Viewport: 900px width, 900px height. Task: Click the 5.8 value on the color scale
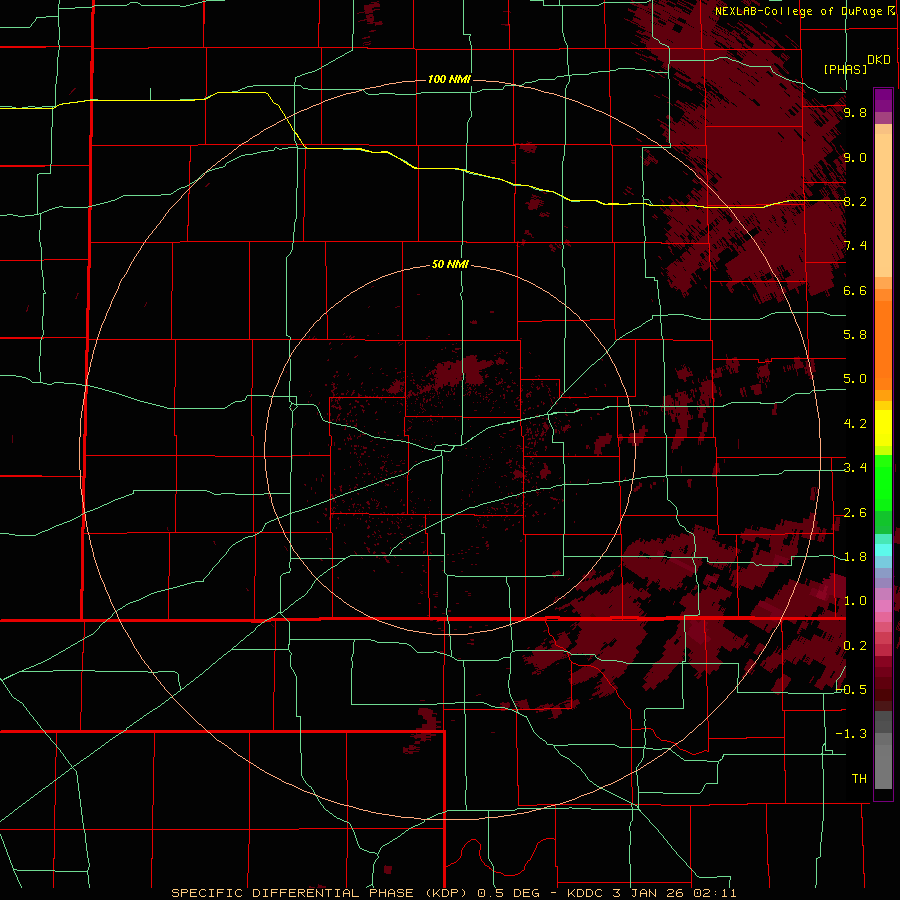click(x=855, y=335)
